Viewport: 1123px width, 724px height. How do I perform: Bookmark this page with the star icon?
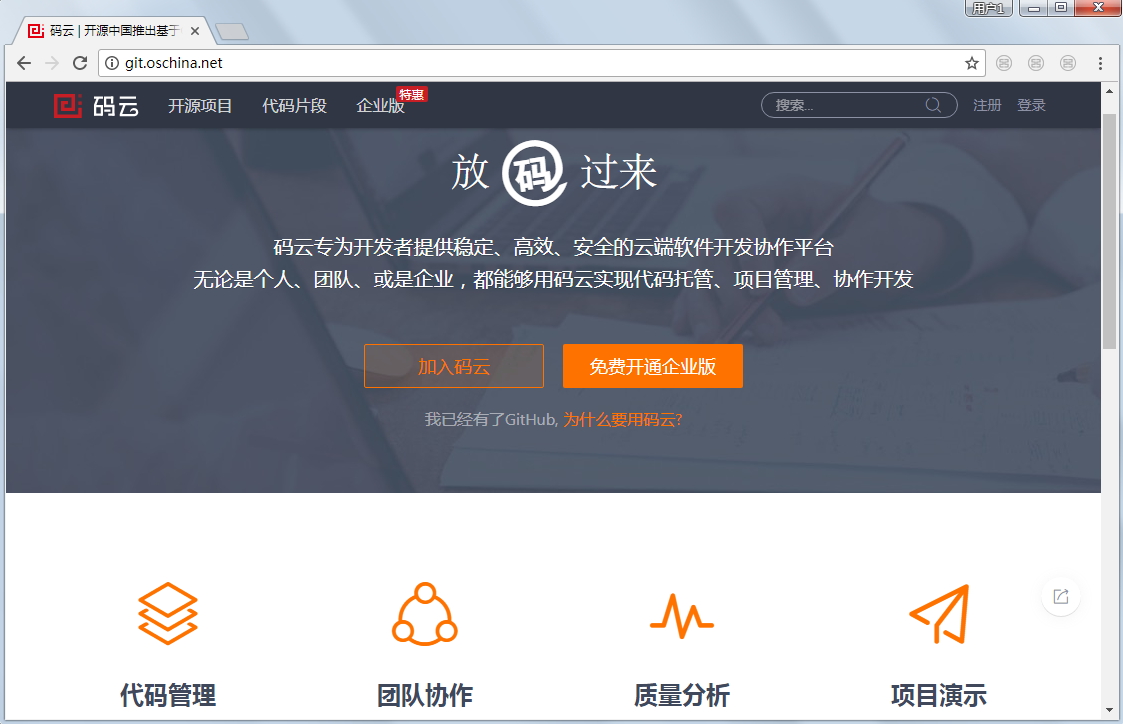pyautogui.click(x=971, y=63)
